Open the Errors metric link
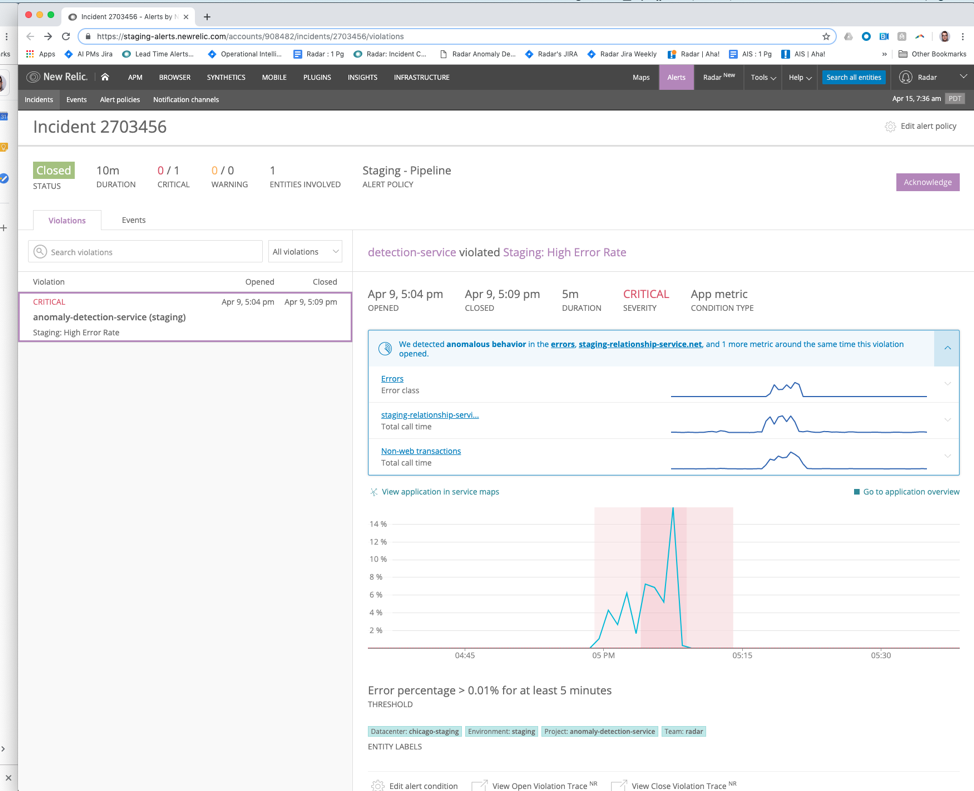 point(392,379)
